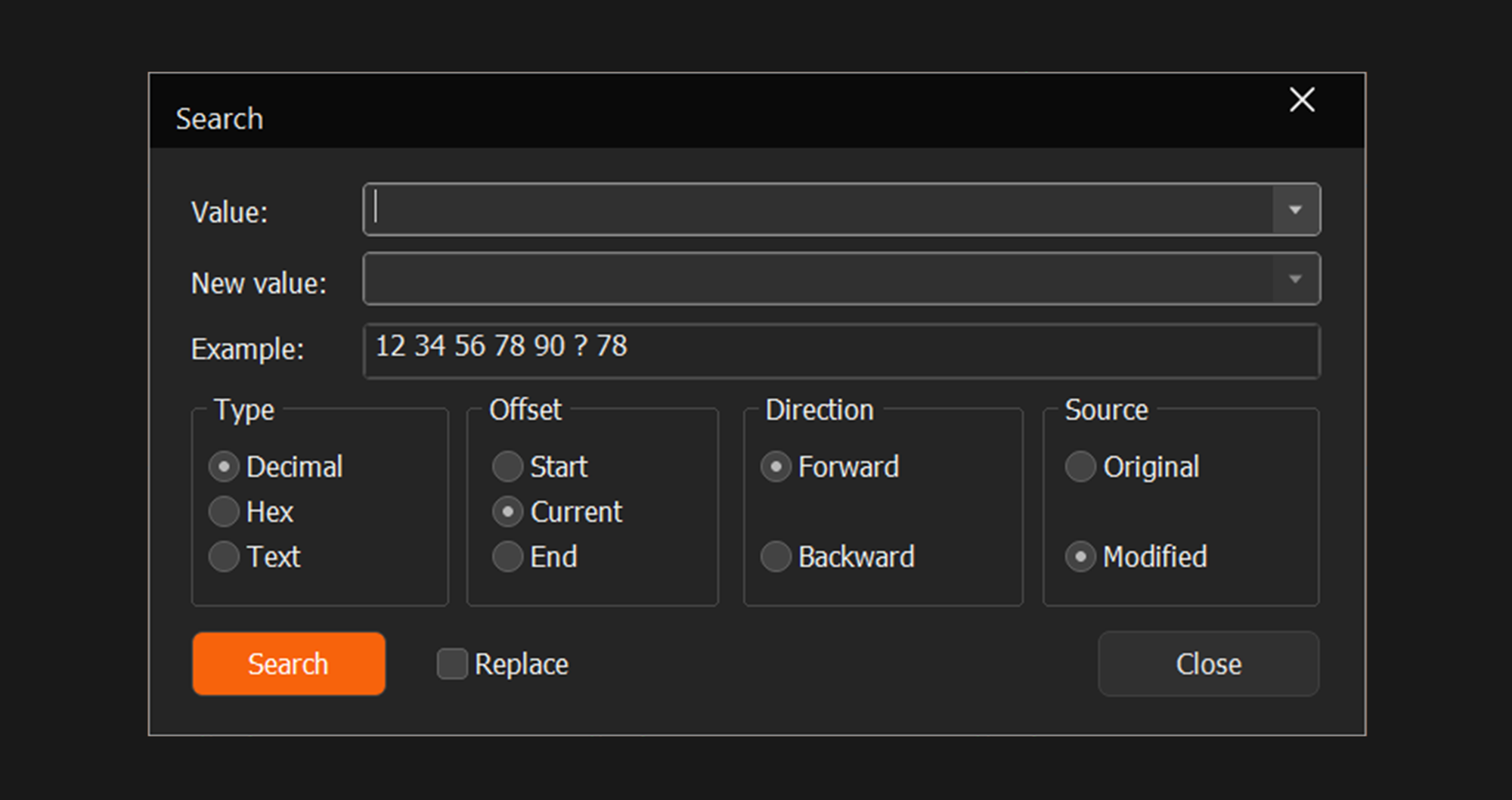Select Modified as the source
Screen dimensions: 1512x800
(1080, 557)
